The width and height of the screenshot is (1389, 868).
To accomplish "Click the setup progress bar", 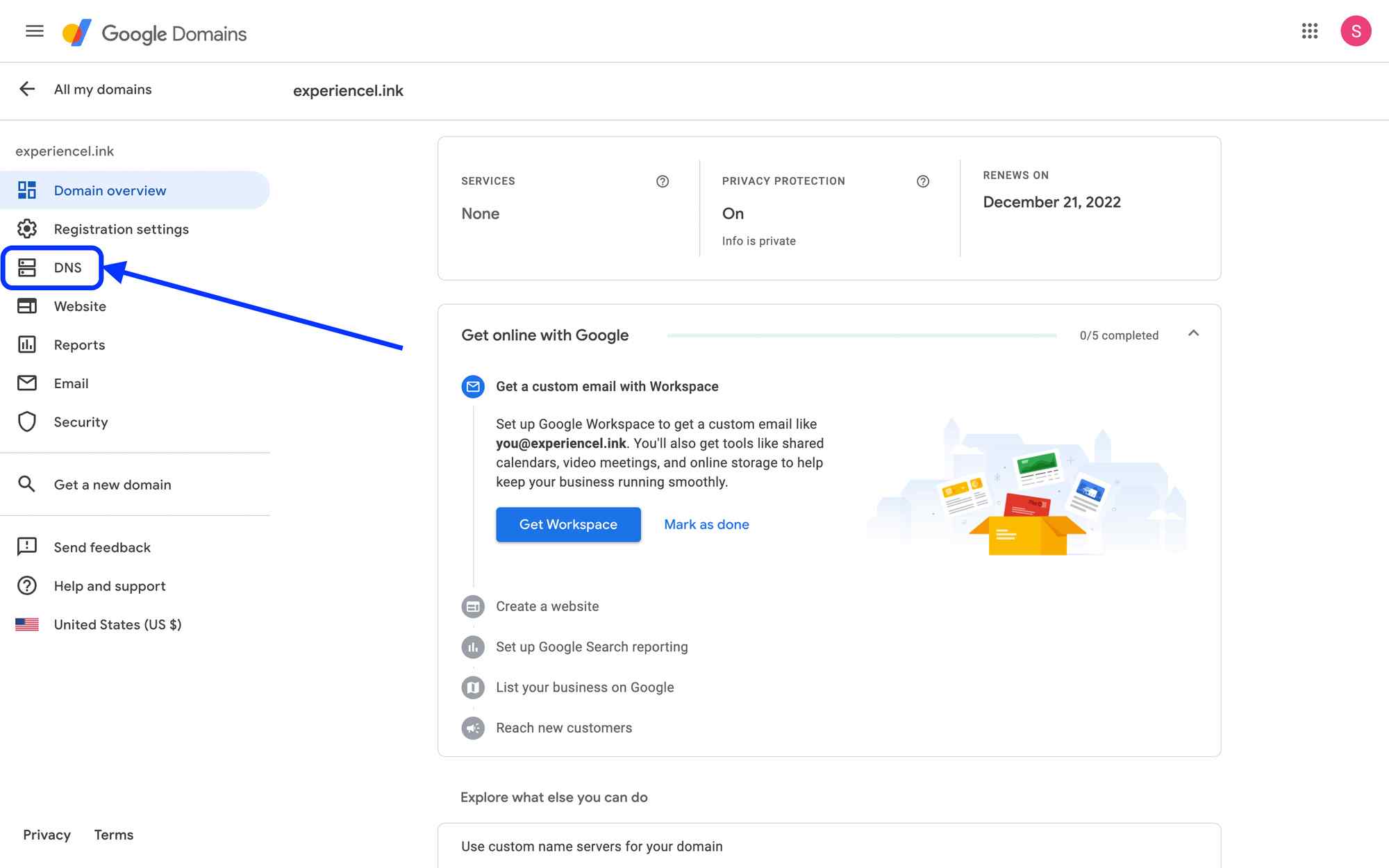I will [861, 335].
